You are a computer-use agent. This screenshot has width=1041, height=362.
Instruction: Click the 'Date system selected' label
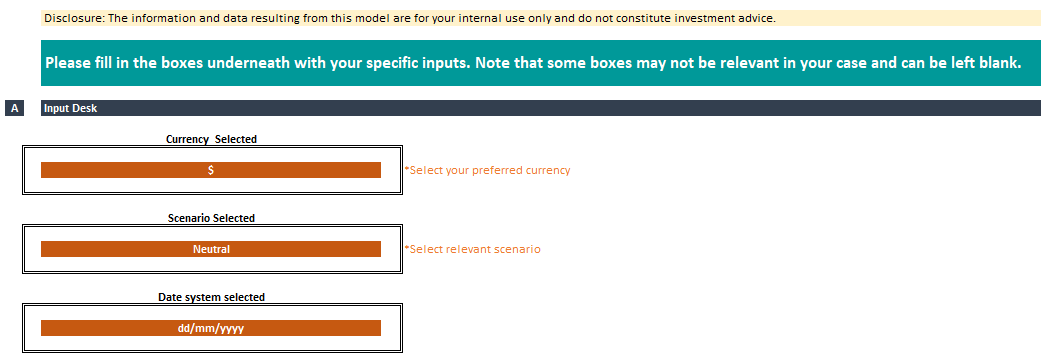(x=211, y=298)
